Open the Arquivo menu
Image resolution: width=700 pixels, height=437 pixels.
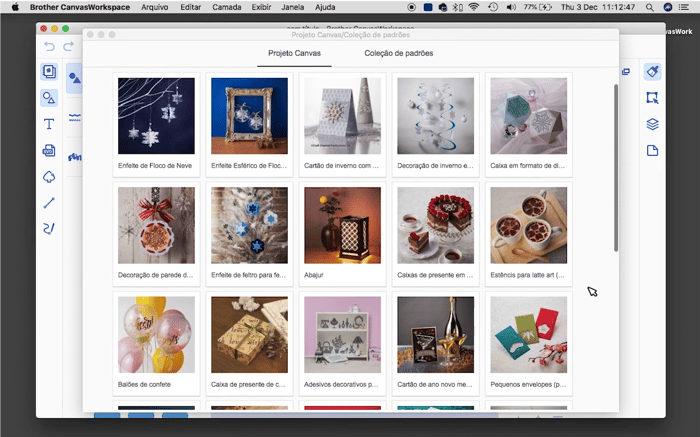coord(154,7)
